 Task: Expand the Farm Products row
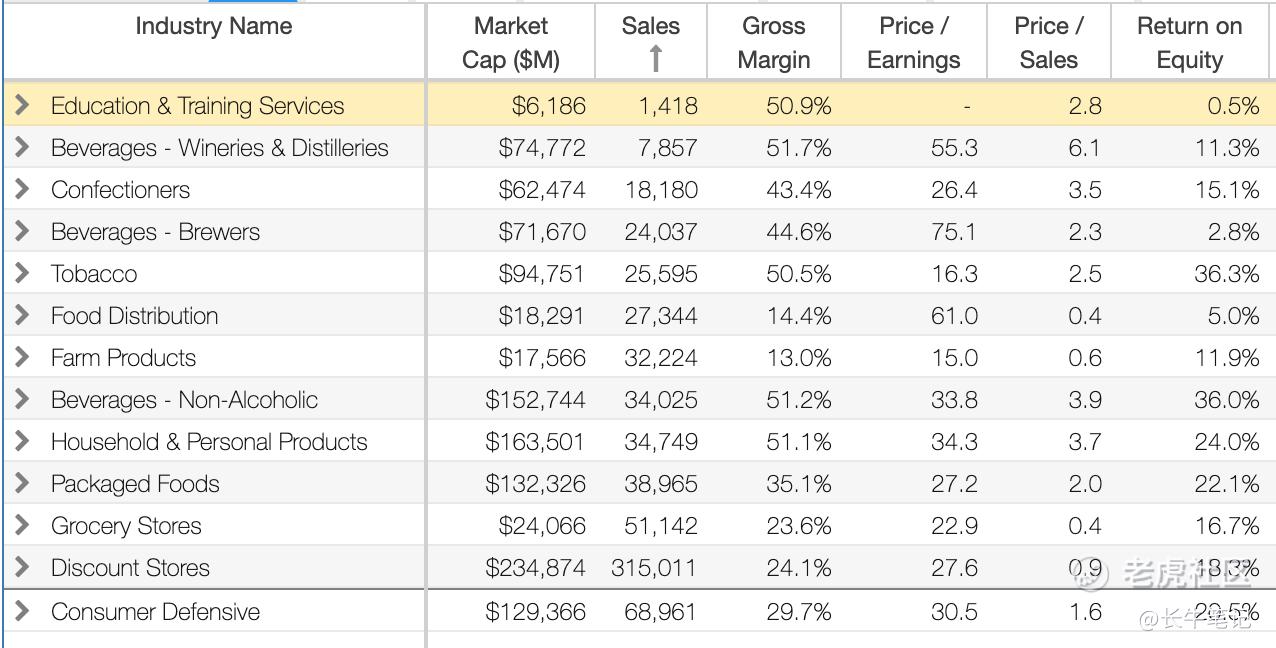click(x=22, y=357)
